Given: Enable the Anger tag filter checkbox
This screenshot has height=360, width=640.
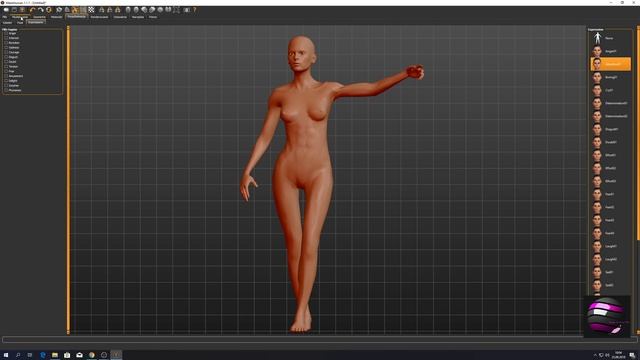Looking at the screenshot, I should (x=6, y=33).
